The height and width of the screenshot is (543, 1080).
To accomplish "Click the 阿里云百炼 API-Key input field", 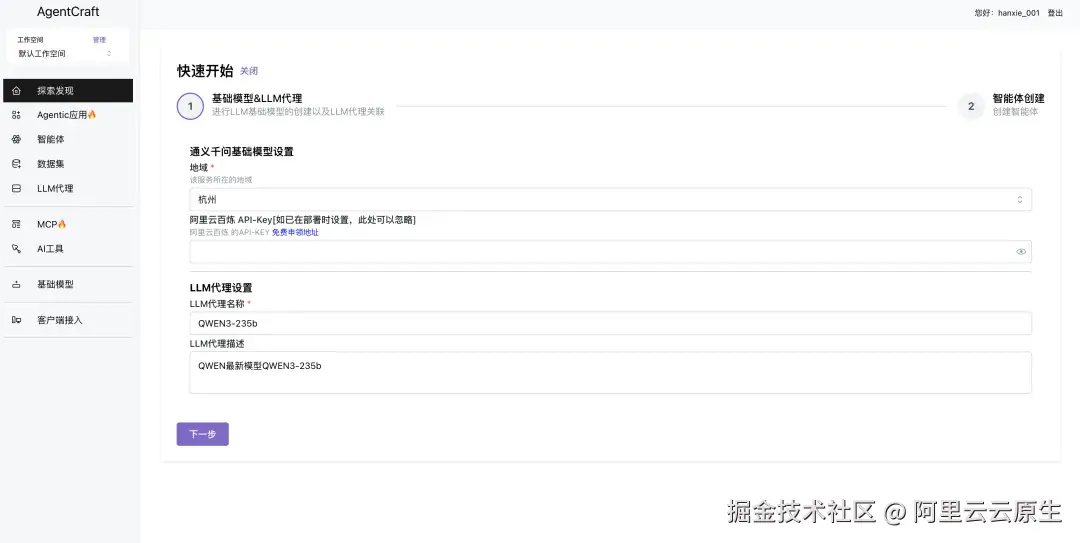I will click(x=610, y=252).
